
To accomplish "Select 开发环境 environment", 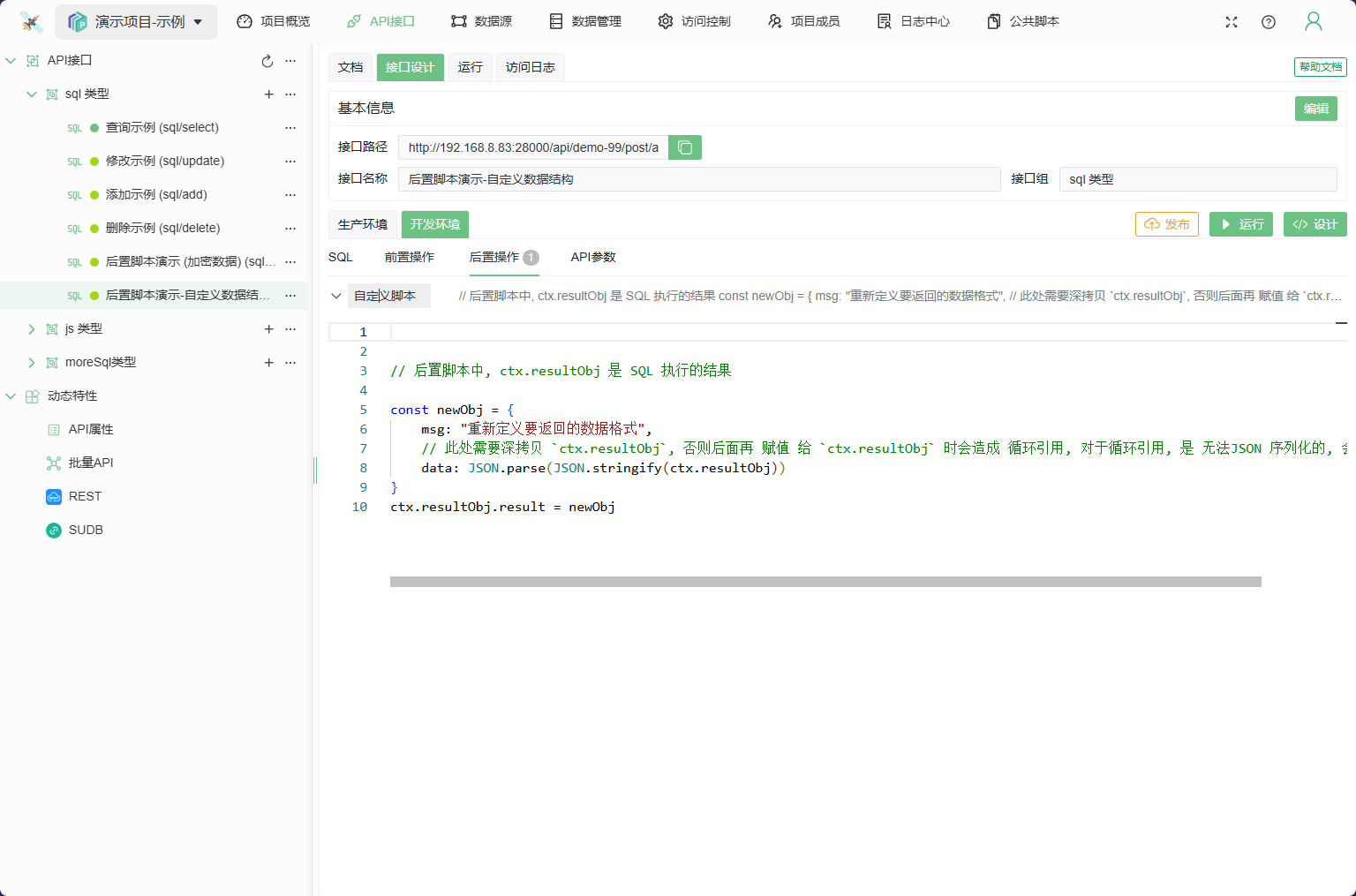I will [435, 224].
